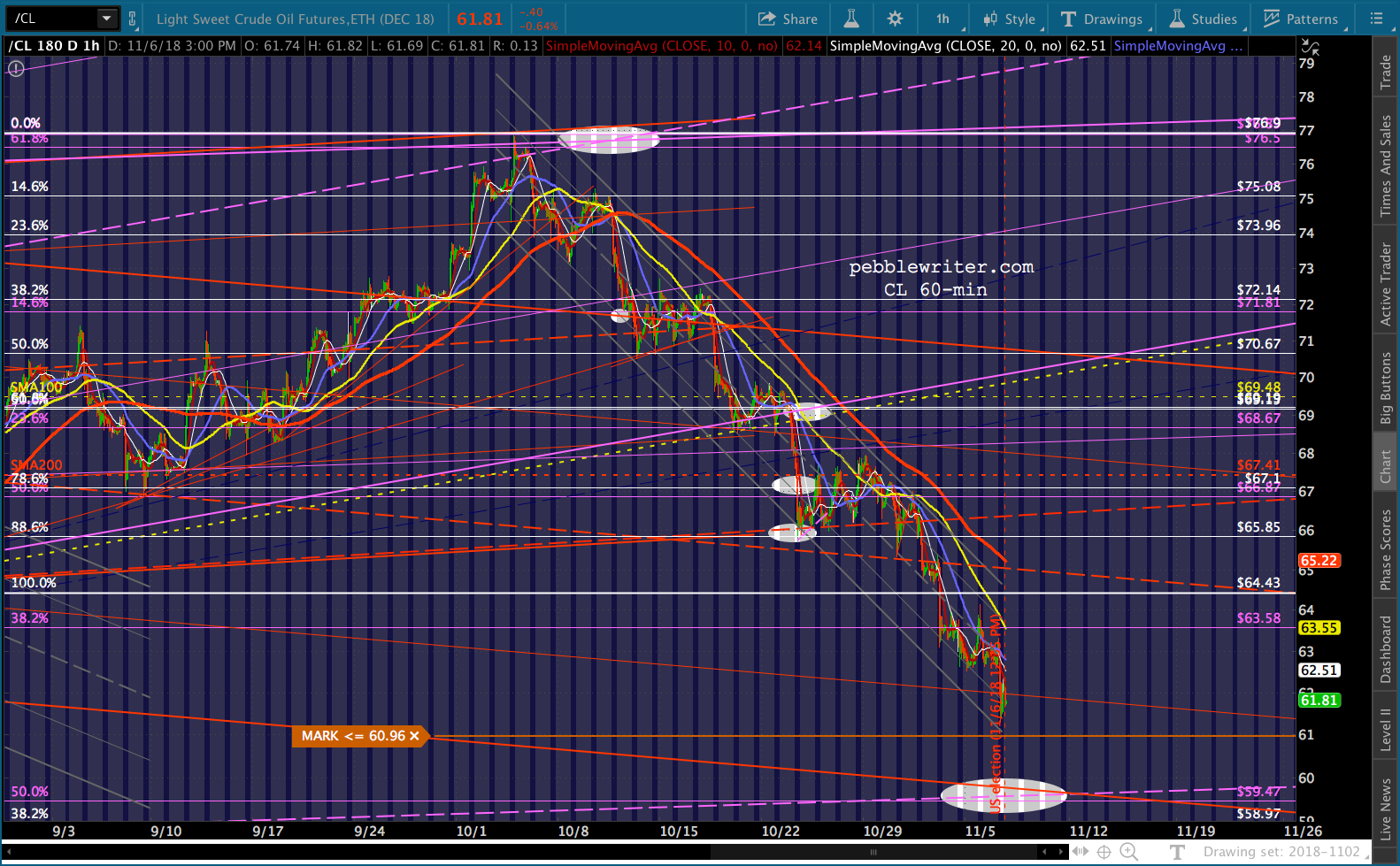Switch to the Big Buttons side tab

[1386, 388]
